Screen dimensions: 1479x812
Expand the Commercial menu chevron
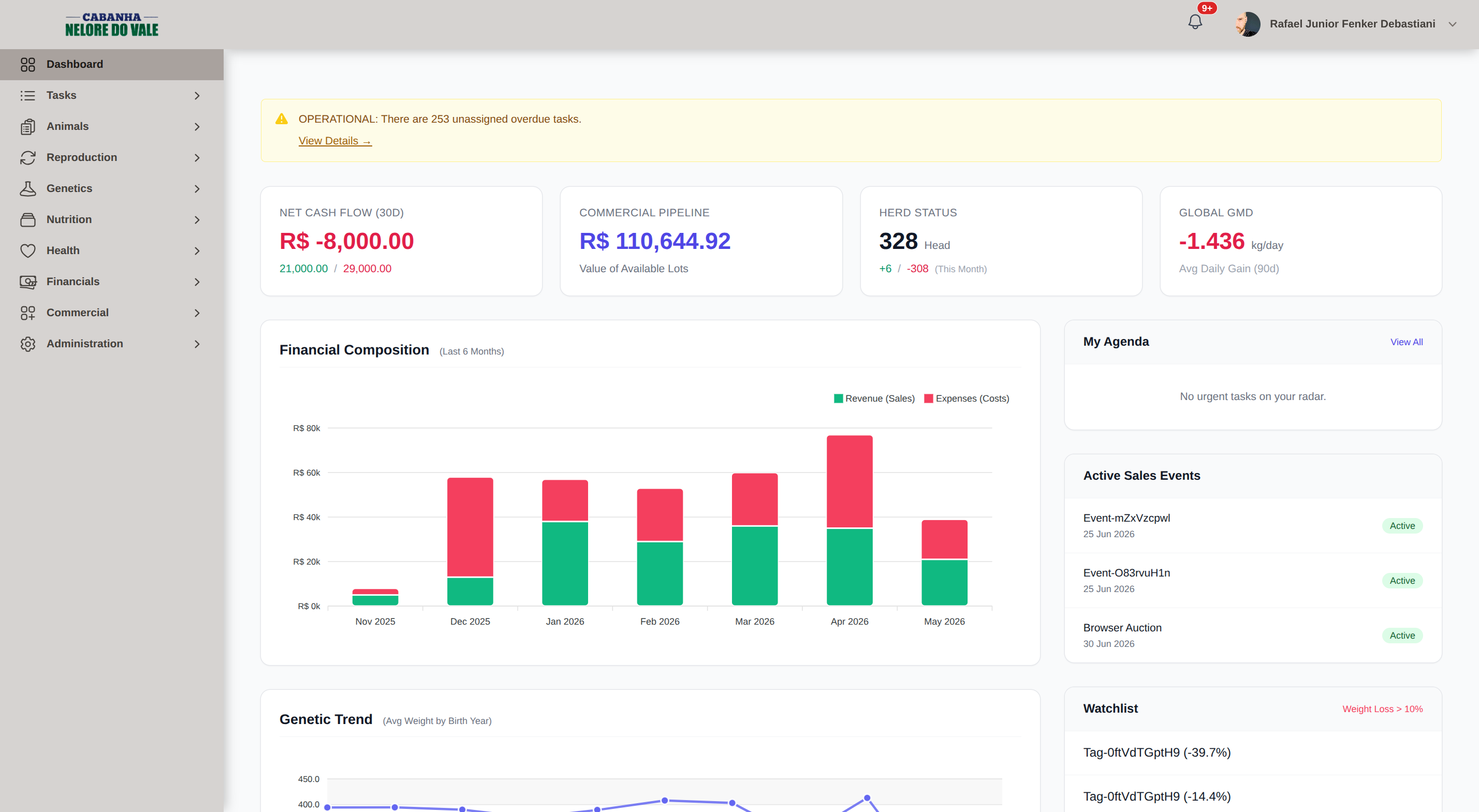197,312
